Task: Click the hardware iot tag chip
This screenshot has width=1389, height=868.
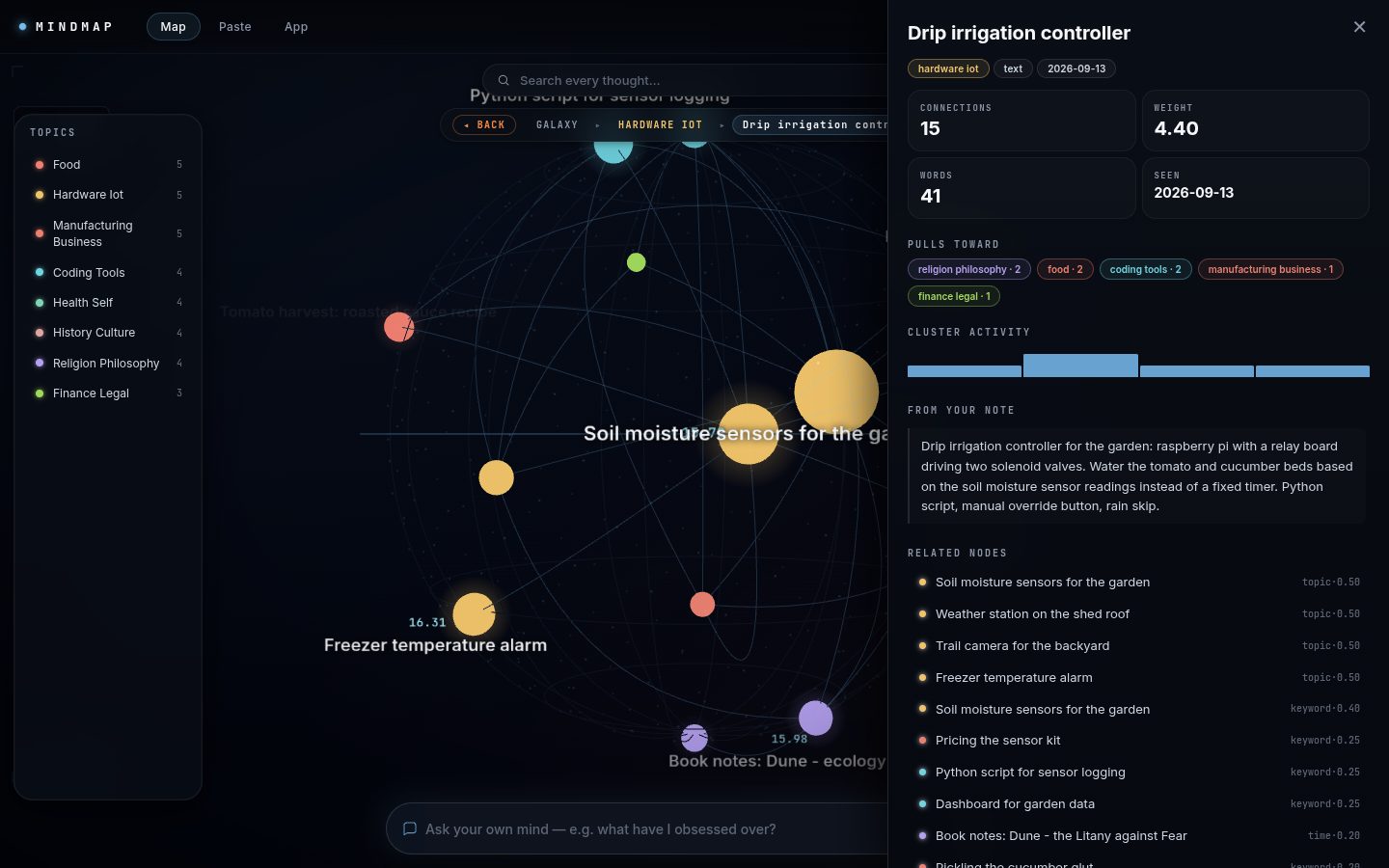Action: tap(948, 68)
